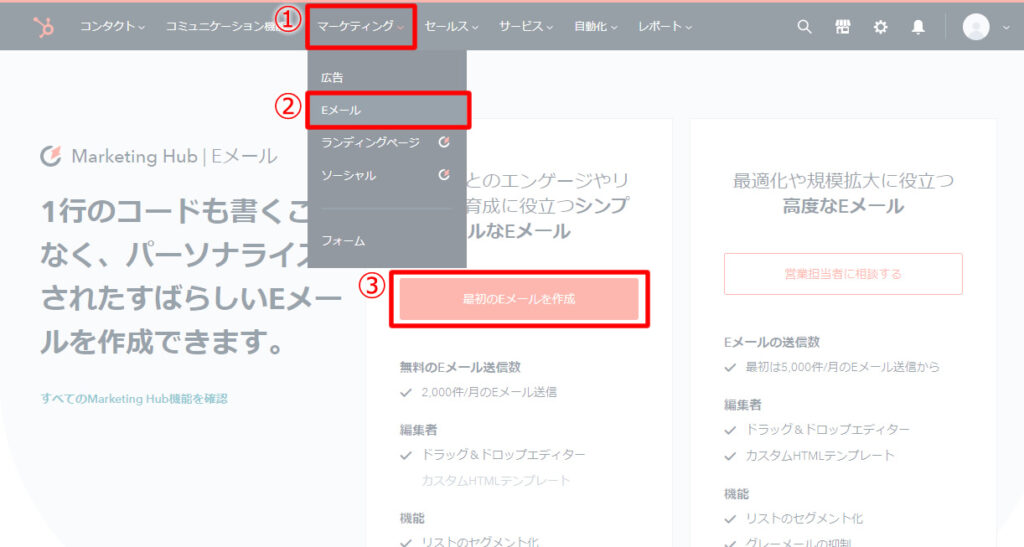Show notifications via the bell icon

point(918,27)
